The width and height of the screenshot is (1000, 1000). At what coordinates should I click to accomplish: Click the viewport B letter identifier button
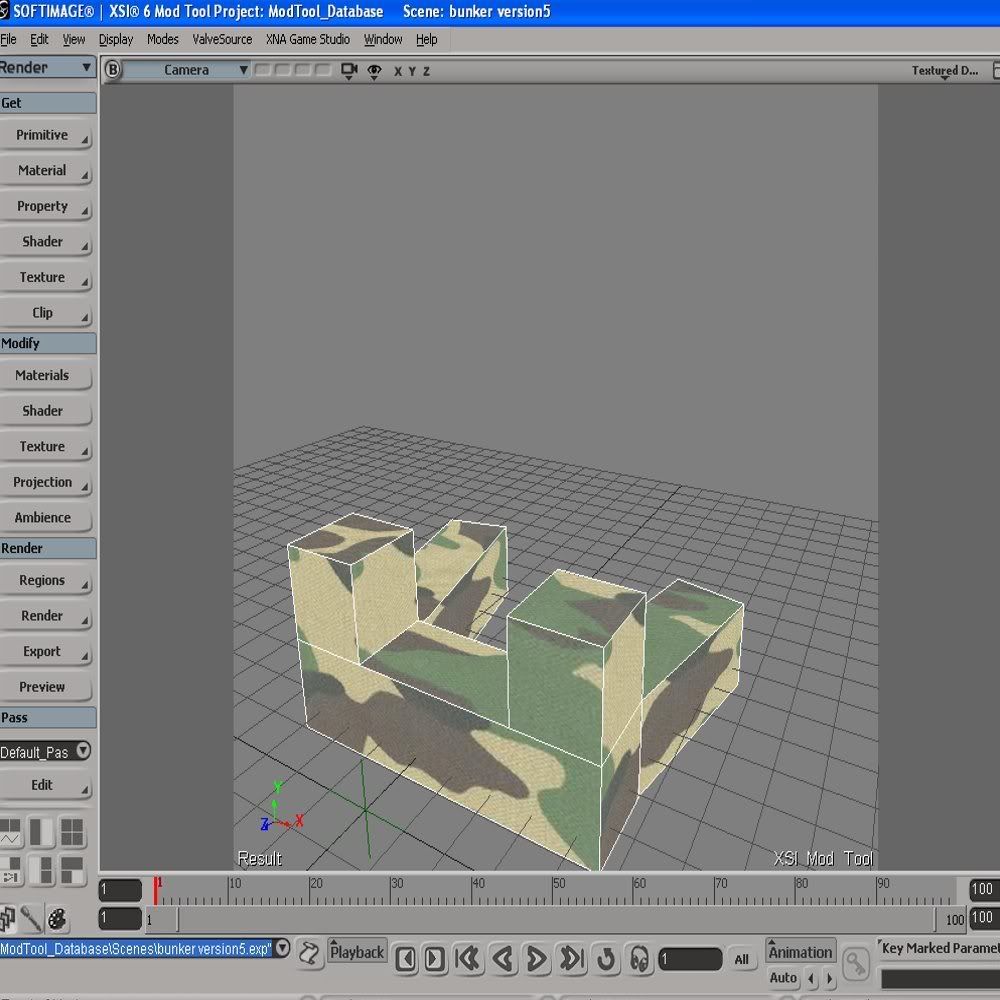click(112, 70)
